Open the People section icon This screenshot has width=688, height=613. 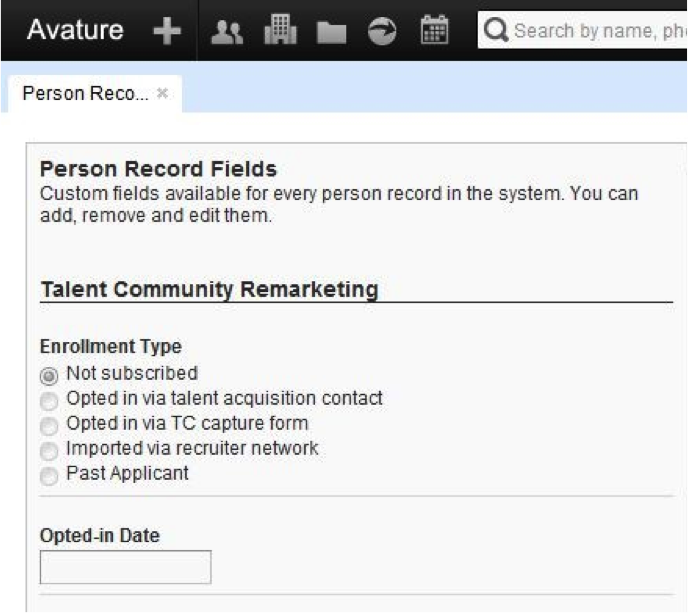click(228, 32)
